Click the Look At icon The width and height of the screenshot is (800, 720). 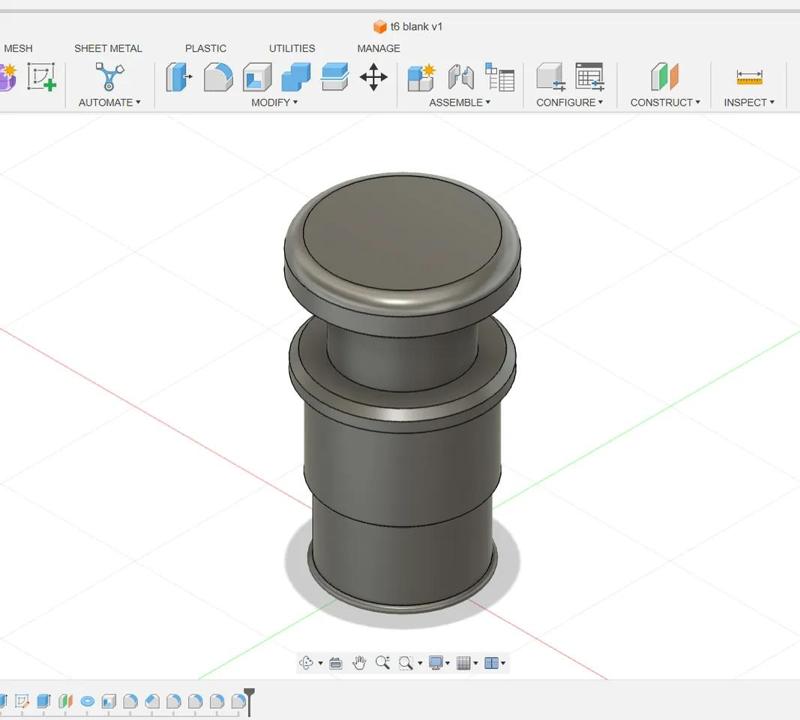pos(335,663)
